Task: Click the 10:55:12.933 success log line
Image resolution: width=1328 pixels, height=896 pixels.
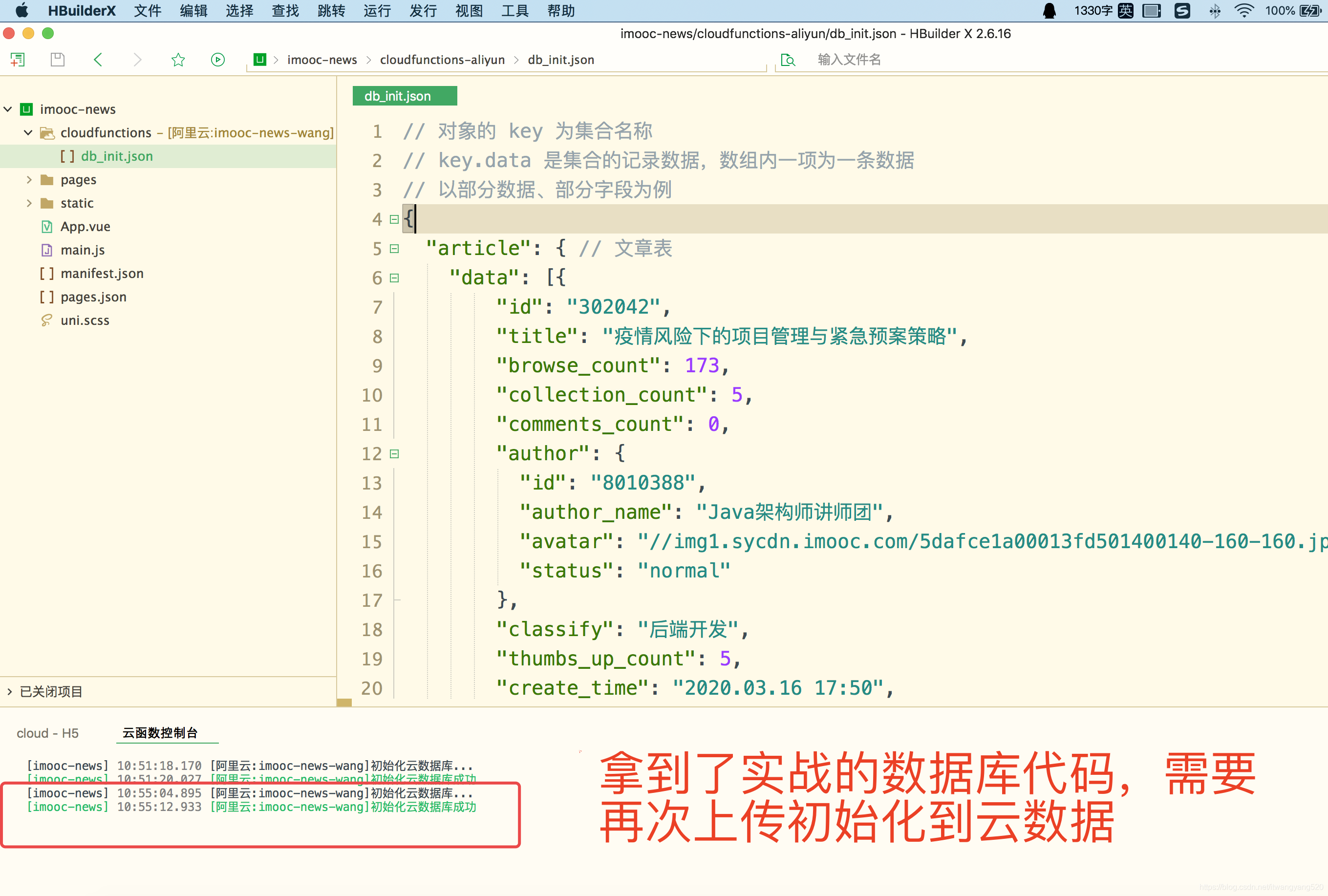Action: point(252,807)
